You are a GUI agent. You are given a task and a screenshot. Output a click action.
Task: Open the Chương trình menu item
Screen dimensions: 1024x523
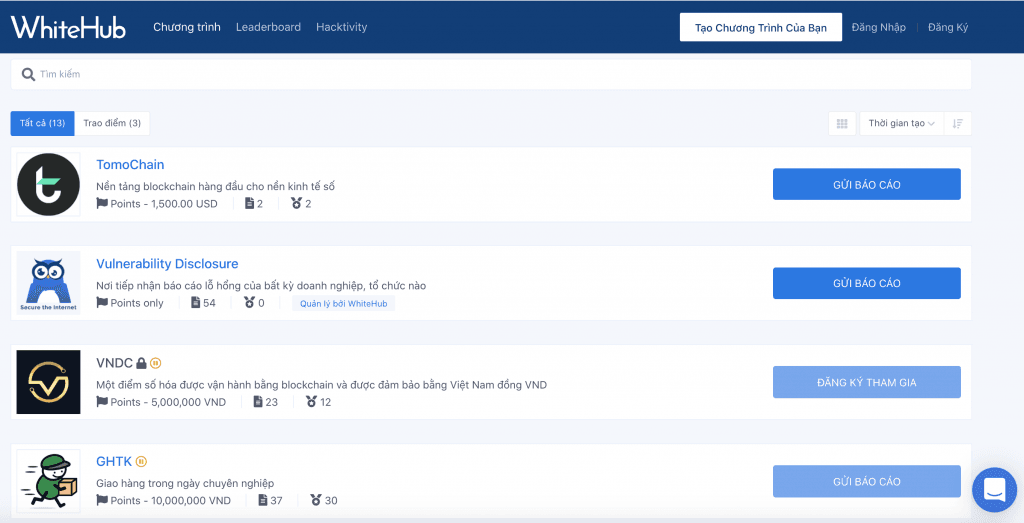pos(187,27)
